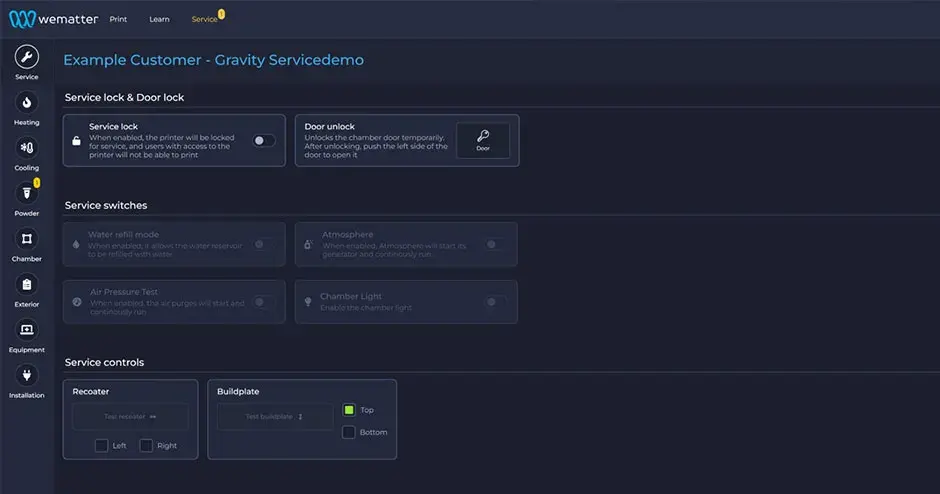Screen dimensions: 940x494
Task: Open the Powder section icon
Action: 27,194
